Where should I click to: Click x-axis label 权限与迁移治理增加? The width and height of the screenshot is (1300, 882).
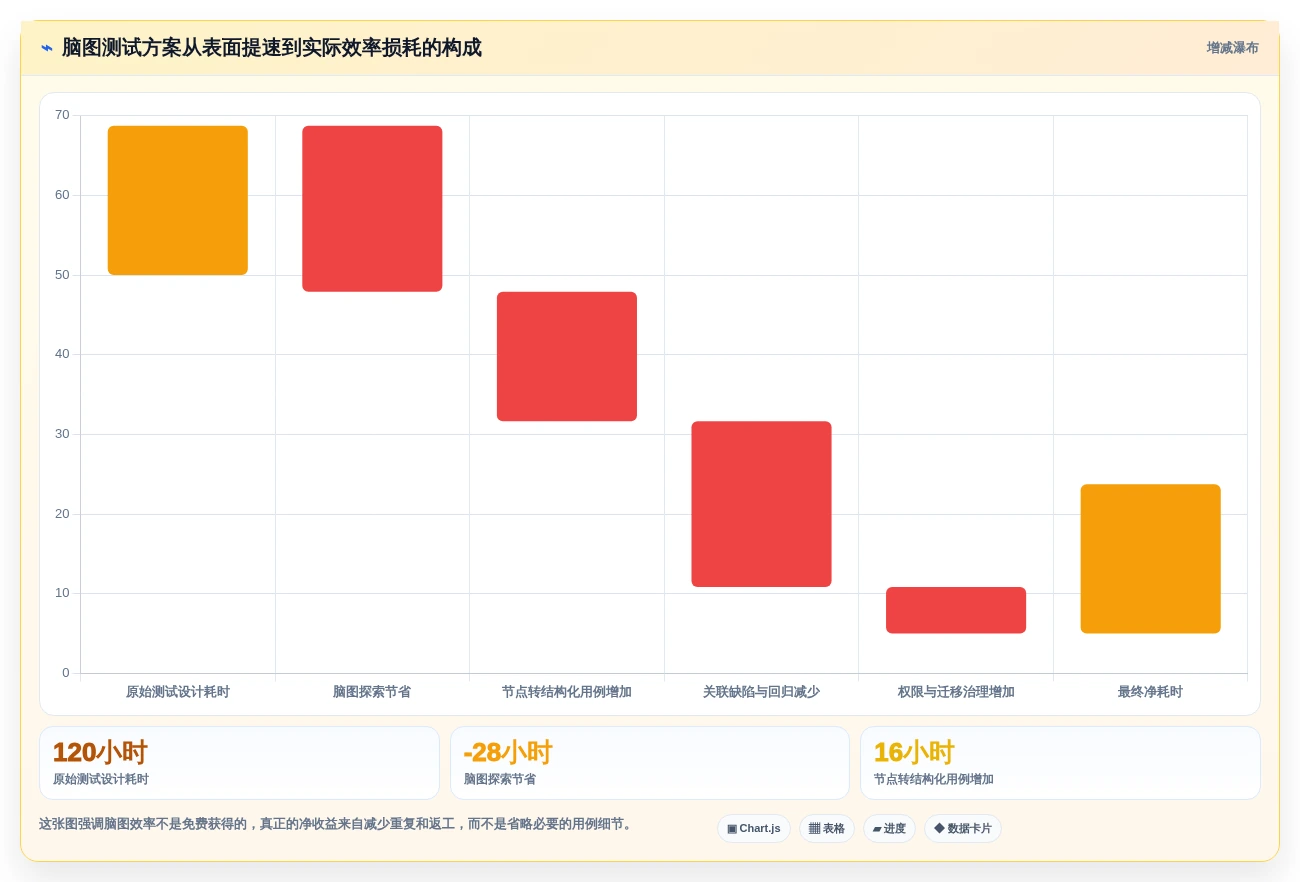(x=956, y=692)
